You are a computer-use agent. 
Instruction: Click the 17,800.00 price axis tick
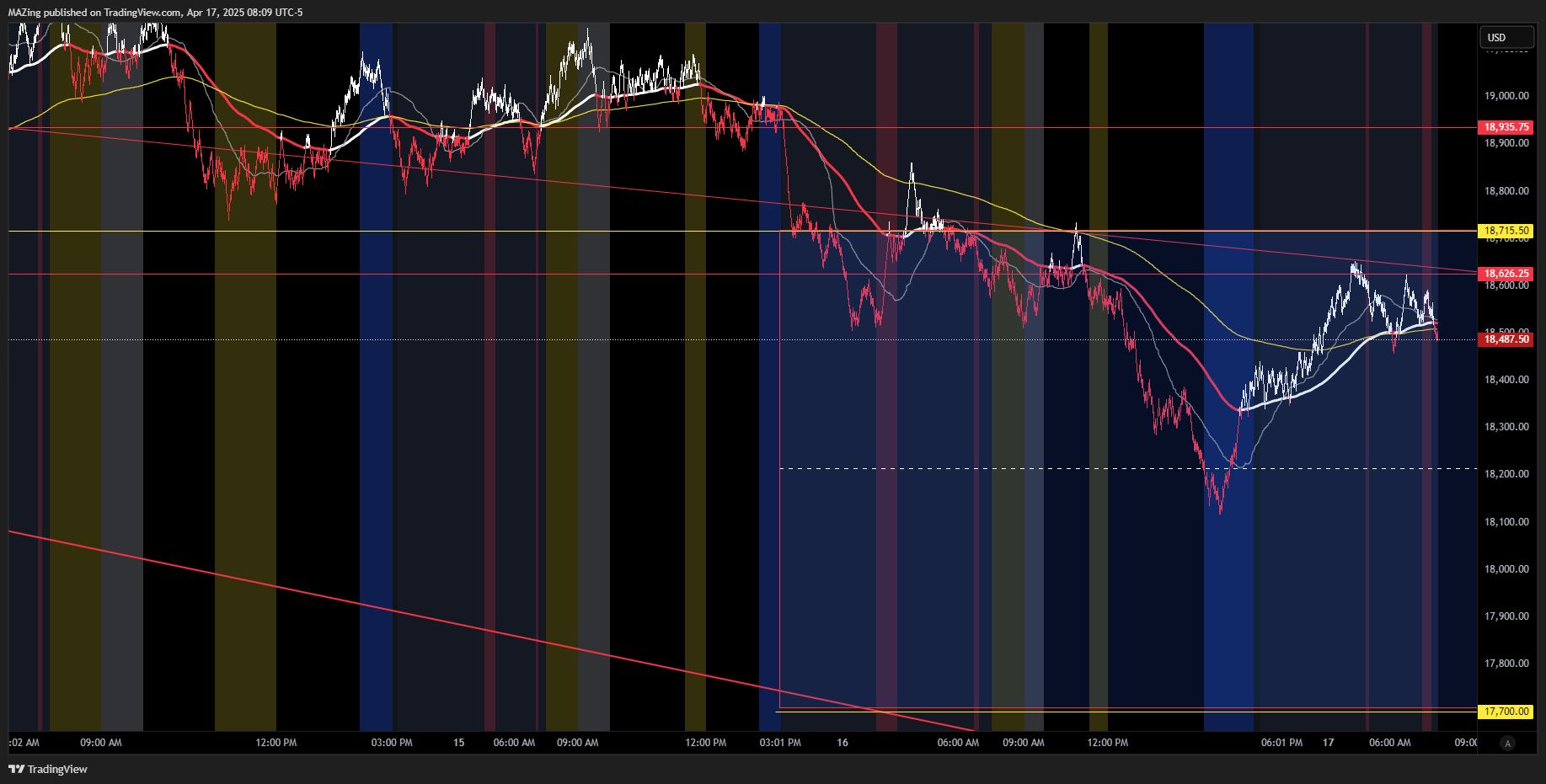click(1506, 664)
